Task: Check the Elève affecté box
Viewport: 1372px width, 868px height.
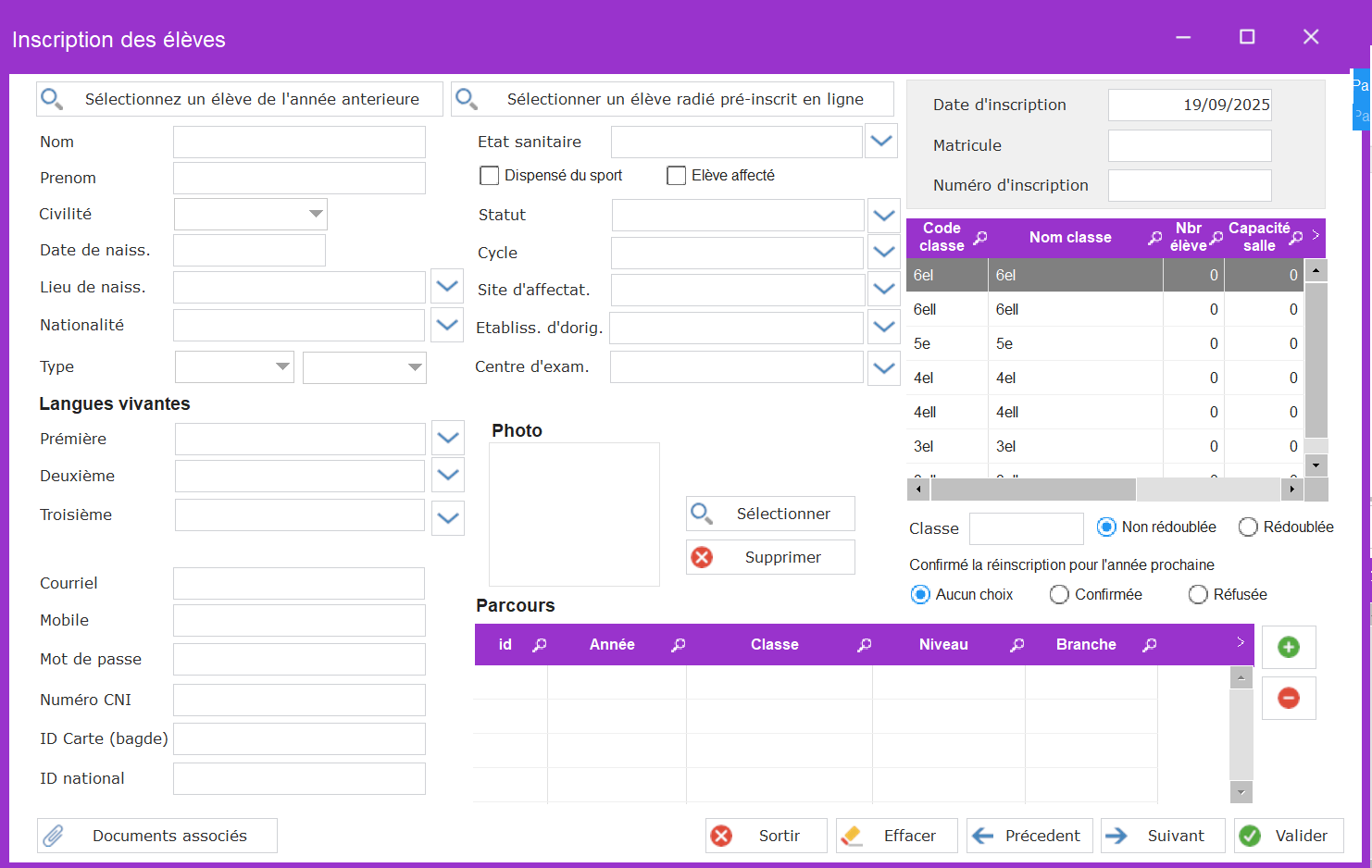Action: [x=677, y=176]
